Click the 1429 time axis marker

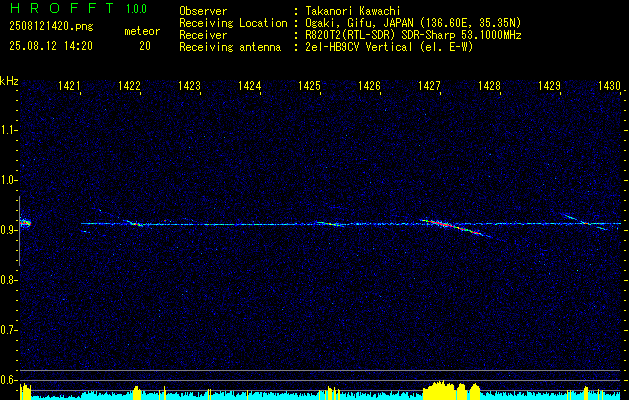click(549, 86)
